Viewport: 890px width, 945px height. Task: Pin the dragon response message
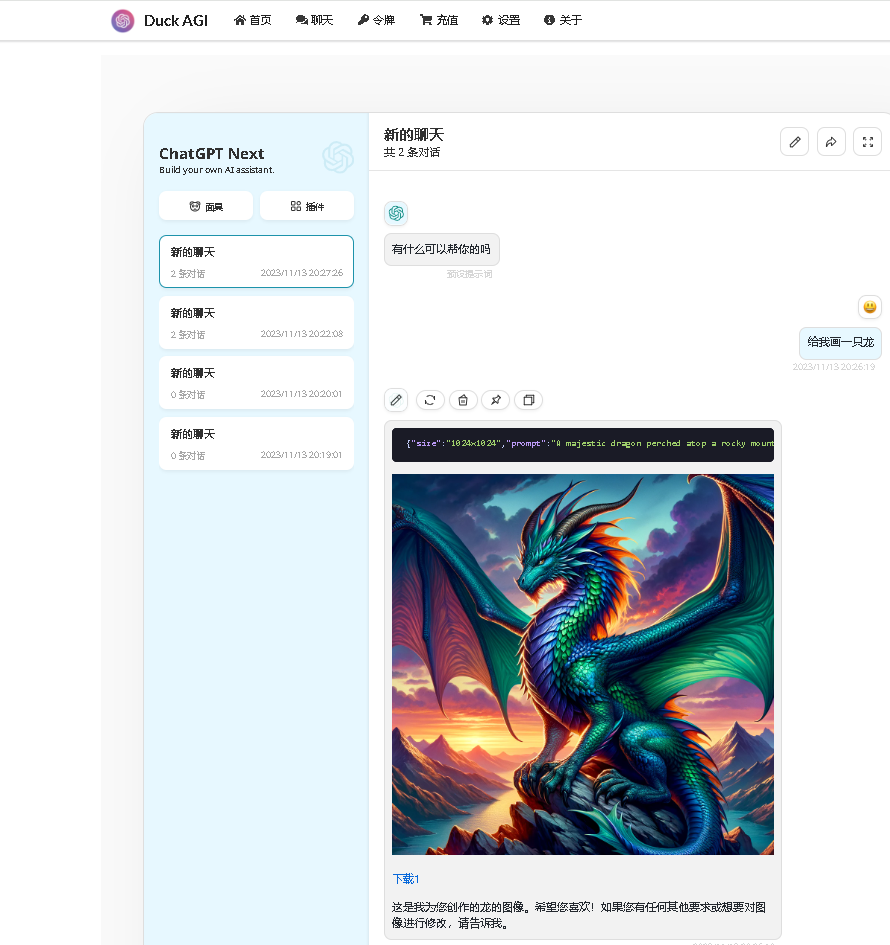[496, 400]
